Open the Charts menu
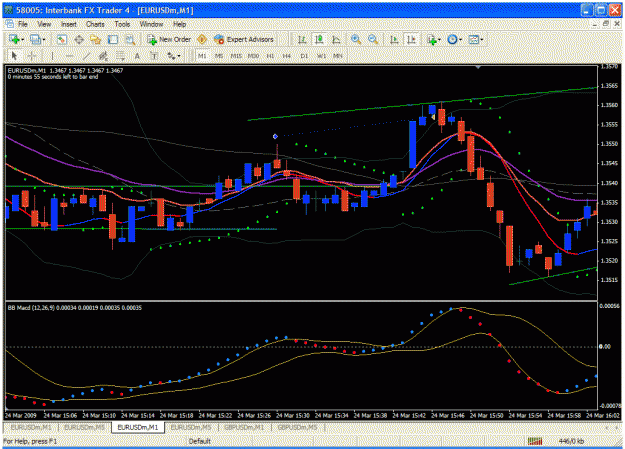 (95, 24)
